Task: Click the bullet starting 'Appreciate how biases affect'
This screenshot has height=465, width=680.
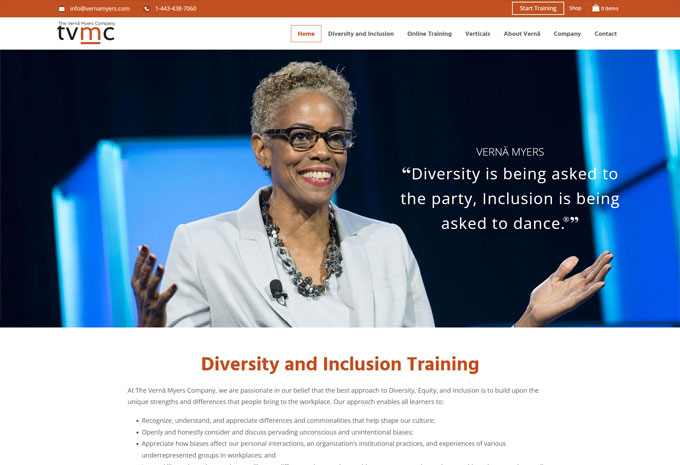Action: click(324, 449)
